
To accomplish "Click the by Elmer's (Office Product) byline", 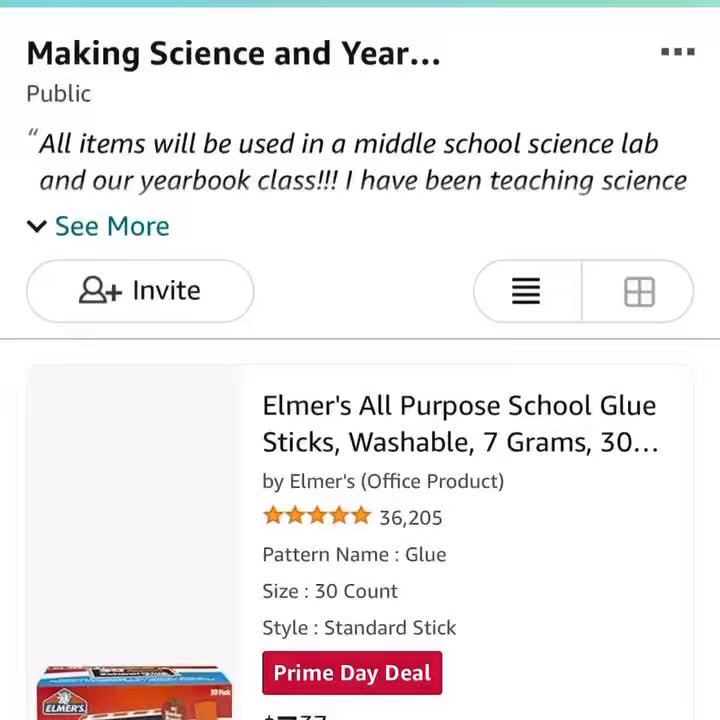I will click(x=383, y=481).
